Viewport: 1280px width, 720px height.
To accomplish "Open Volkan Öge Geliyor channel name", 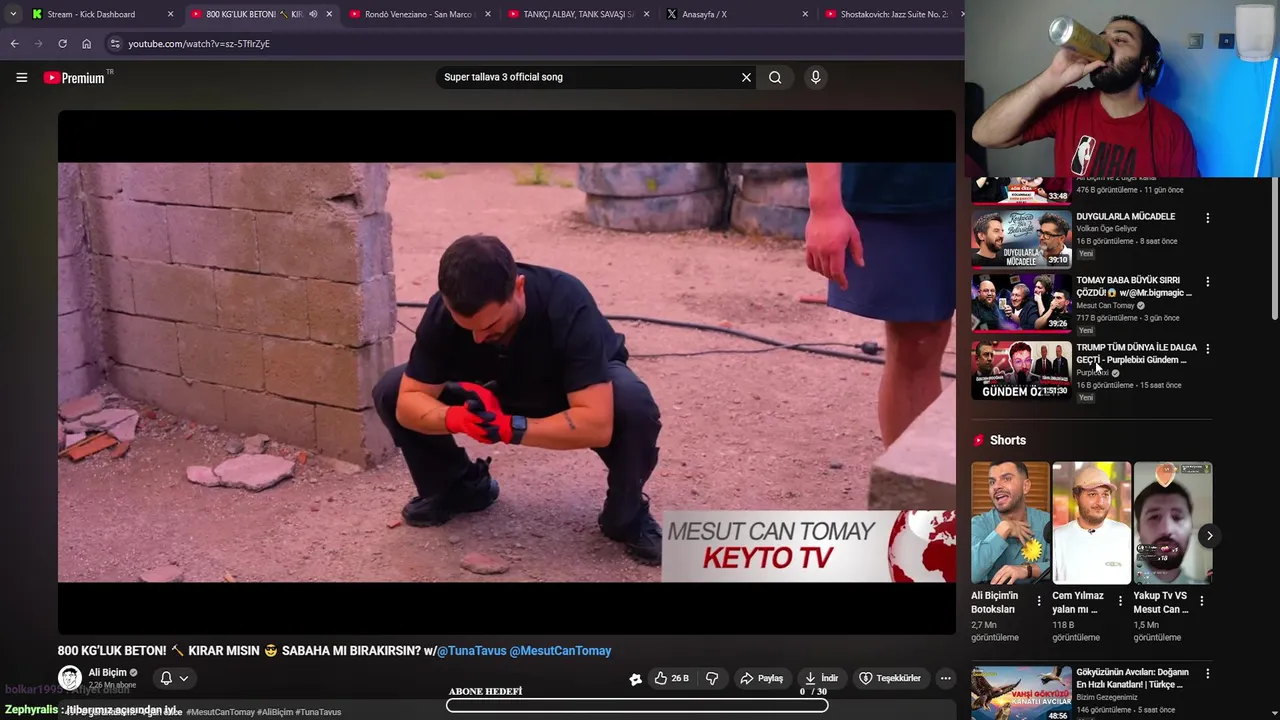I will click(x=1106, y=229).
